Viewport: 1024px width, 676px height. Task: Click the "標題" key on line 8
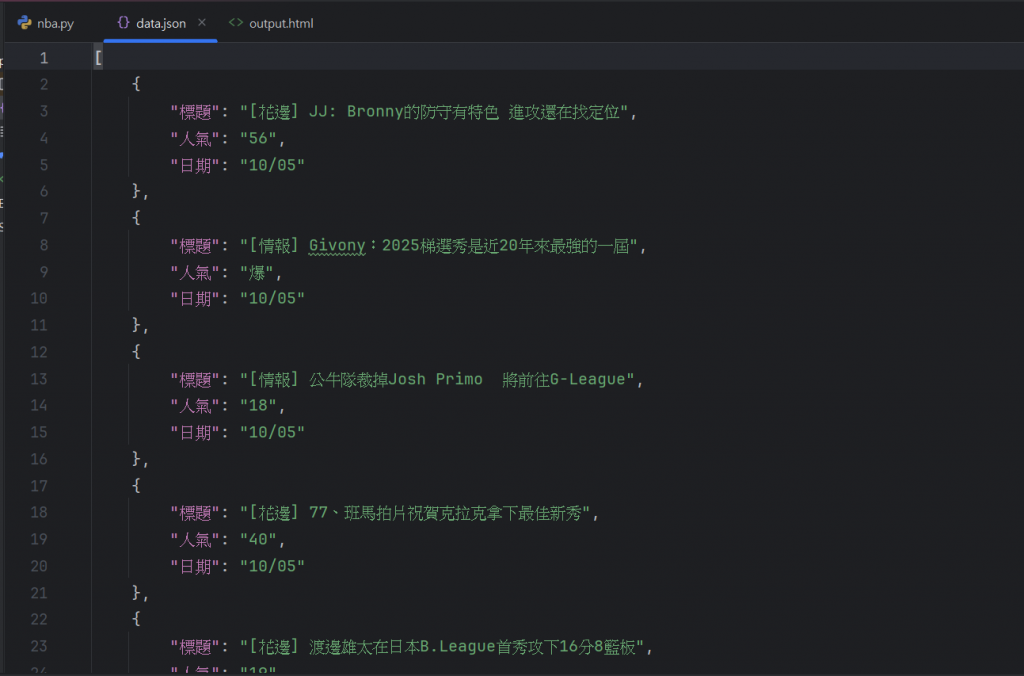click(x=195, y=246)
